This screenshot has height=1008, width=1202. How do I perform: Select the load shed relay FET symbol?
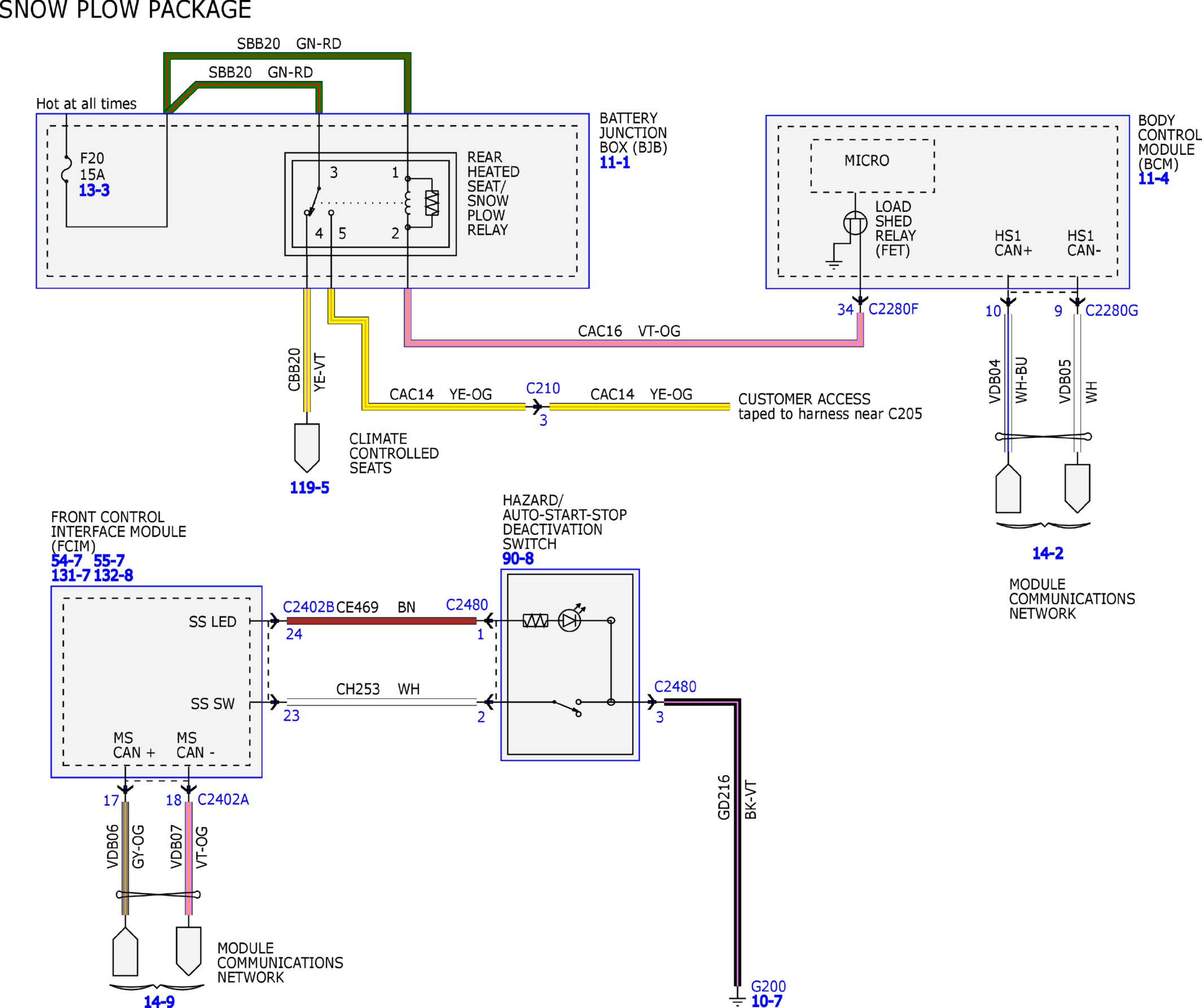pyautogui.click(x=855, y=223)
